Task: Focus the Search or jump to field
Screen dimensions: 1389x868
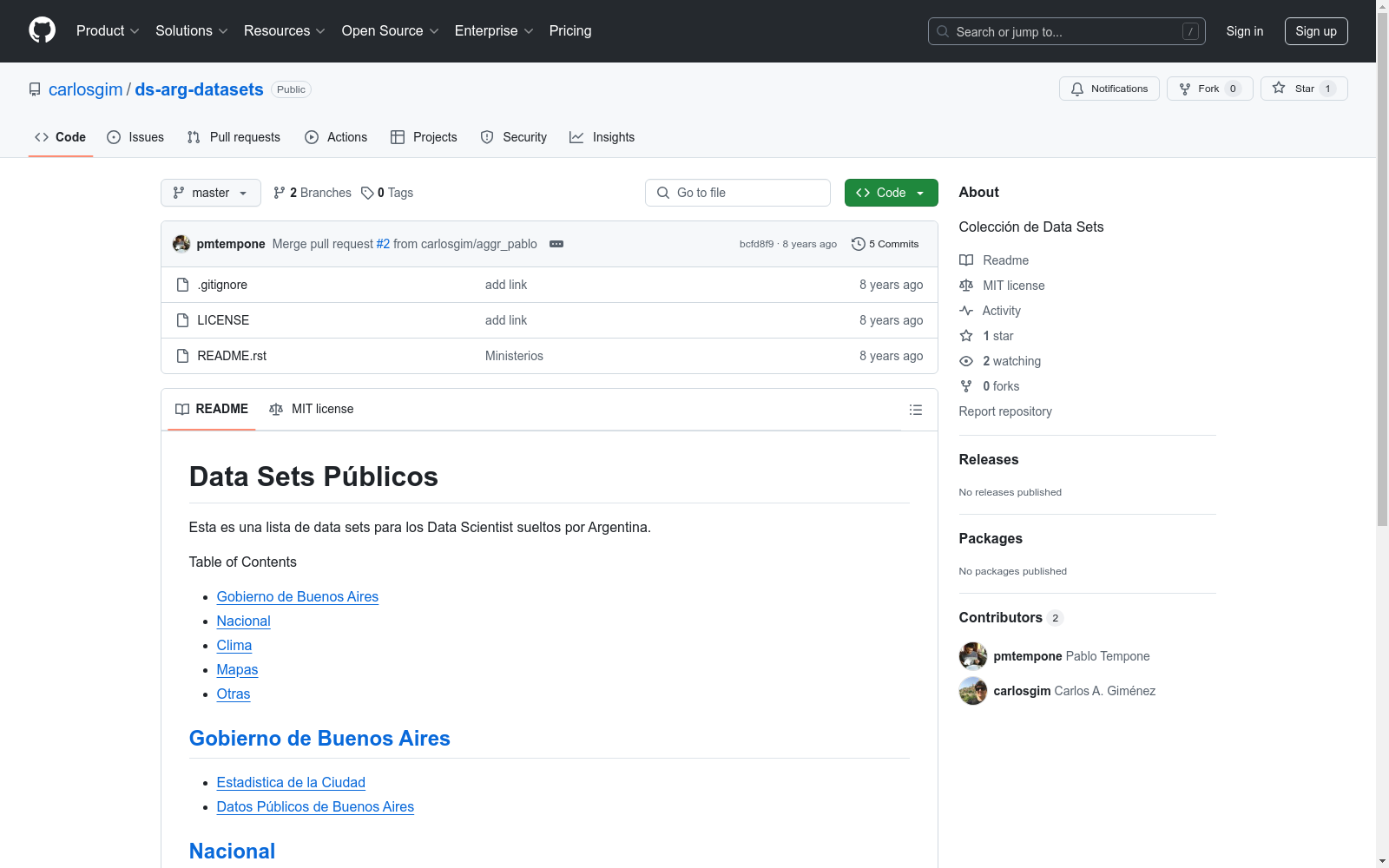Action: [1067, 31]
